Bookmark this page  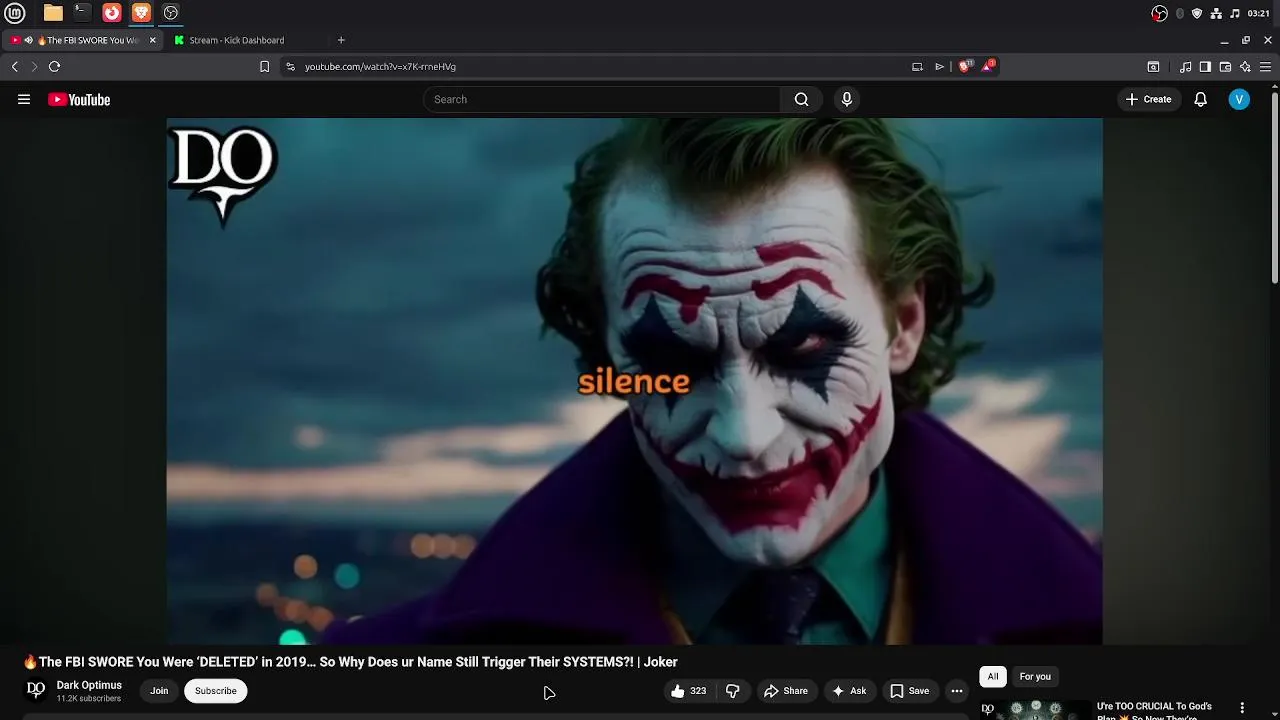[x=264, y=67]
